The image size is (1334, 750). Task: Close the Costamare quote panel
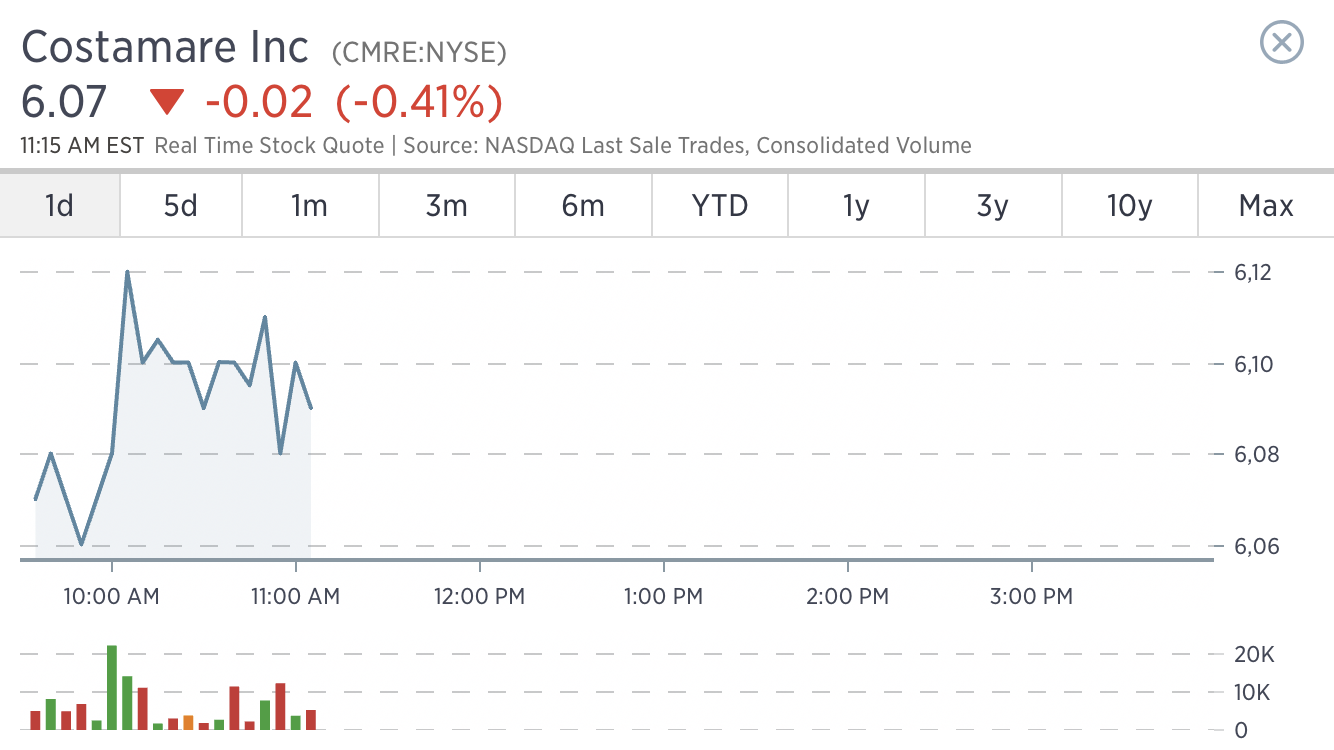pos(1282,43)
